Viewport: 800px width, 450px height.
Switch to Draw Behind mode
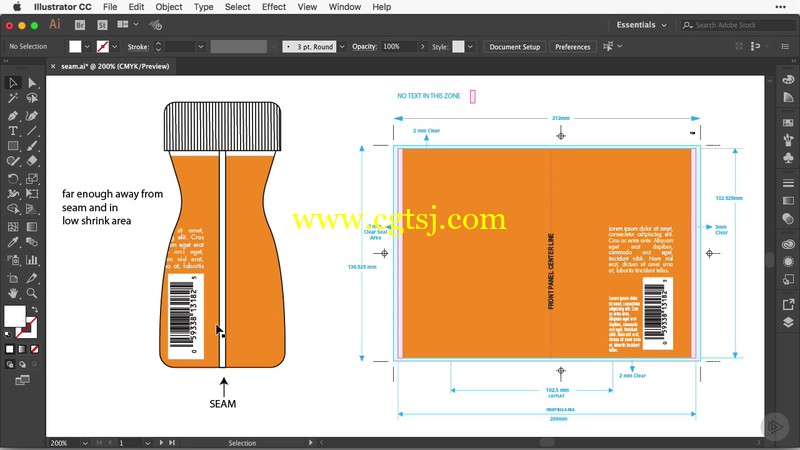pos(22,364)
